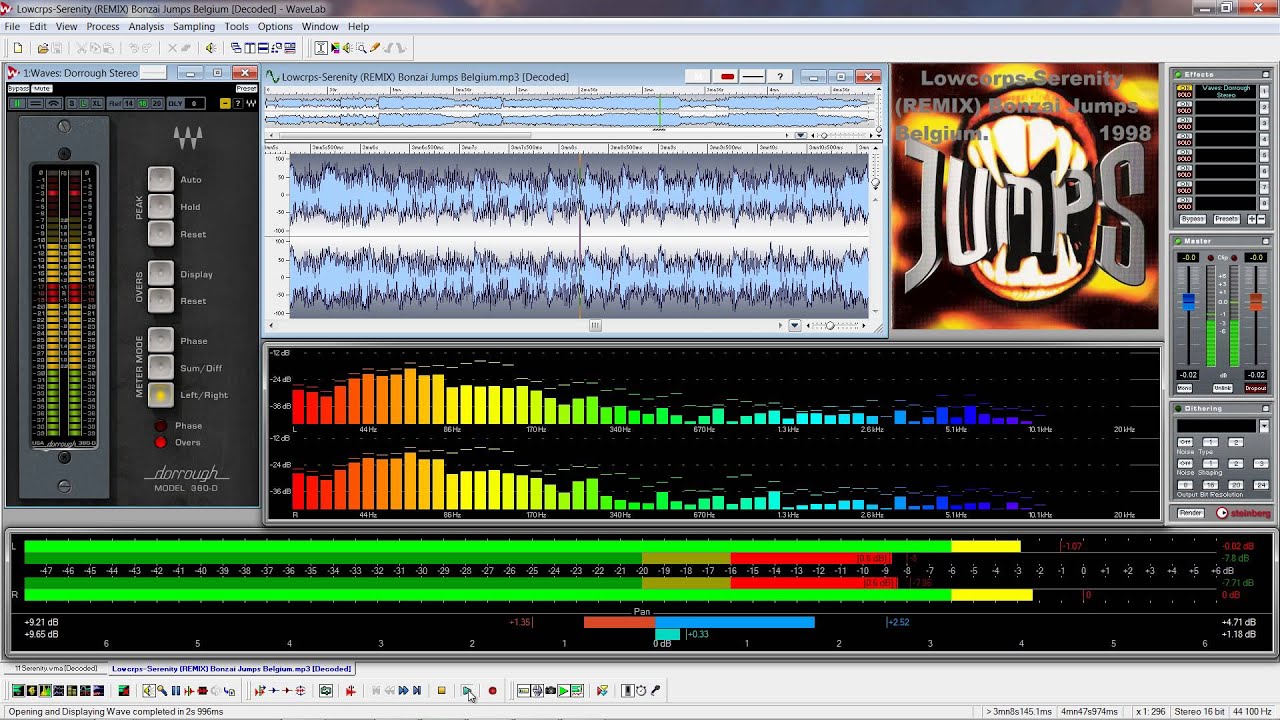Click the Presets button in Effects panel
The image size is (1280, 720).
(1227, 219)
